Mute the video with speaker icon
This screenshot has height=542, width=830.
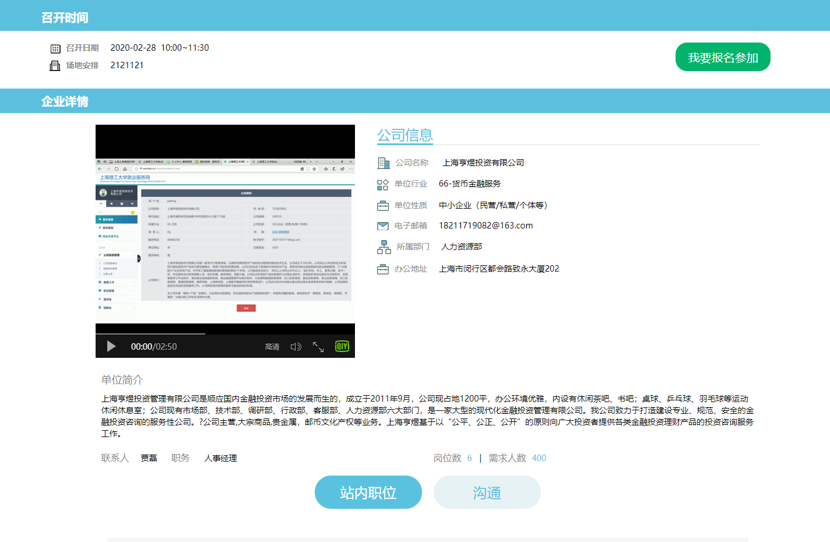click(296, 346)
